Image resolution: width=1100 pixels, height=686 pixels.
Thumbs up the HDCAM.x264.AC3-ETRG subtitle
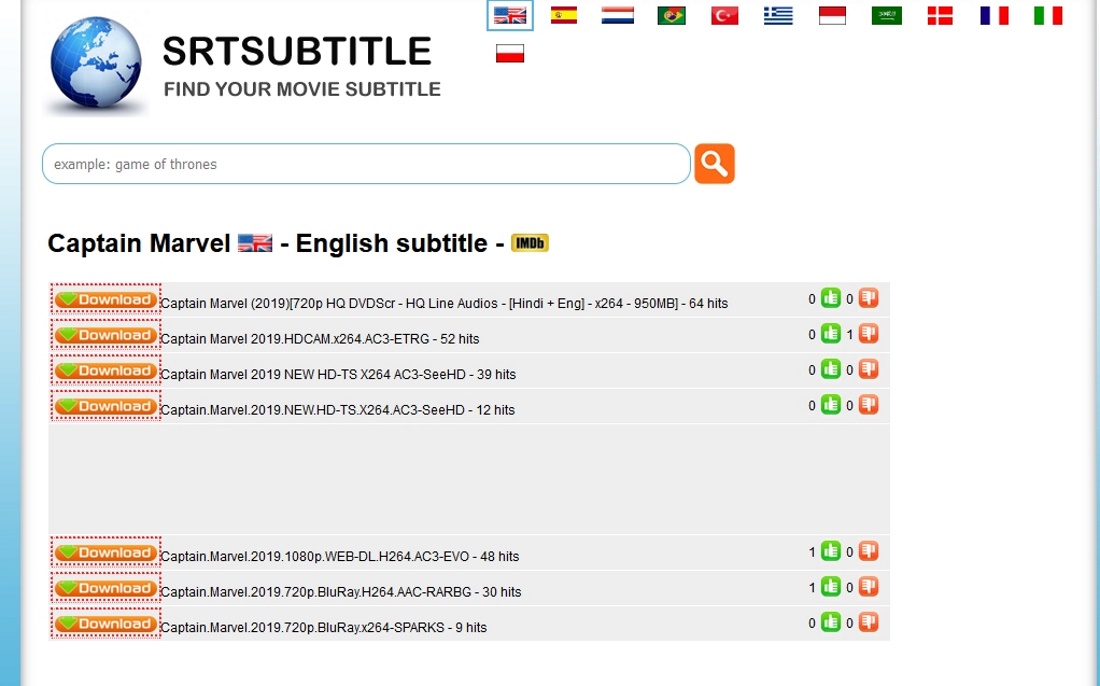coord(830,334)
